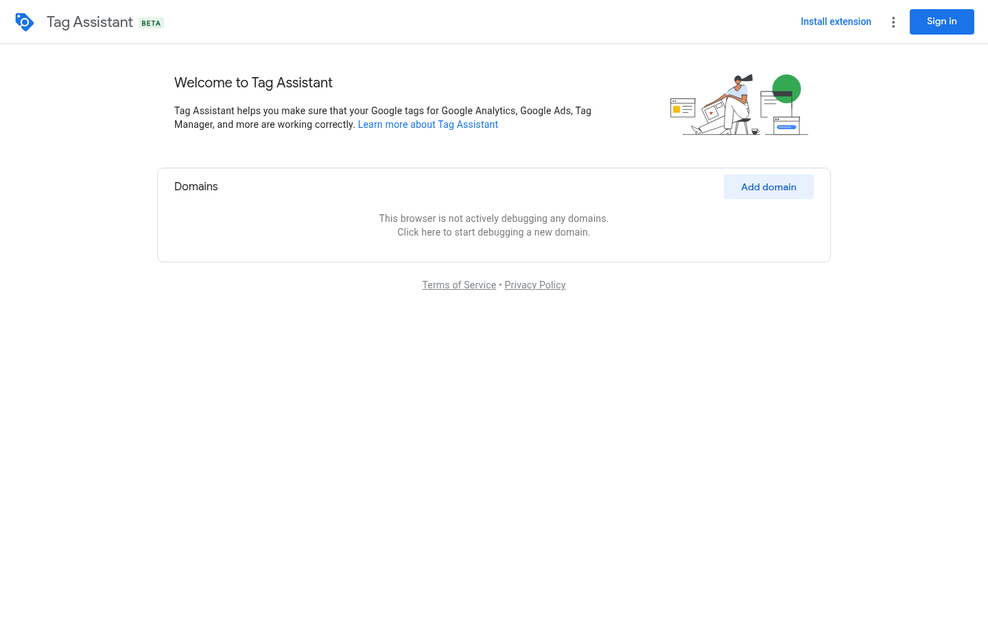Click the Tag Assistant logo icon
This screenshot has height=618, width=988.
pos(24,22)
